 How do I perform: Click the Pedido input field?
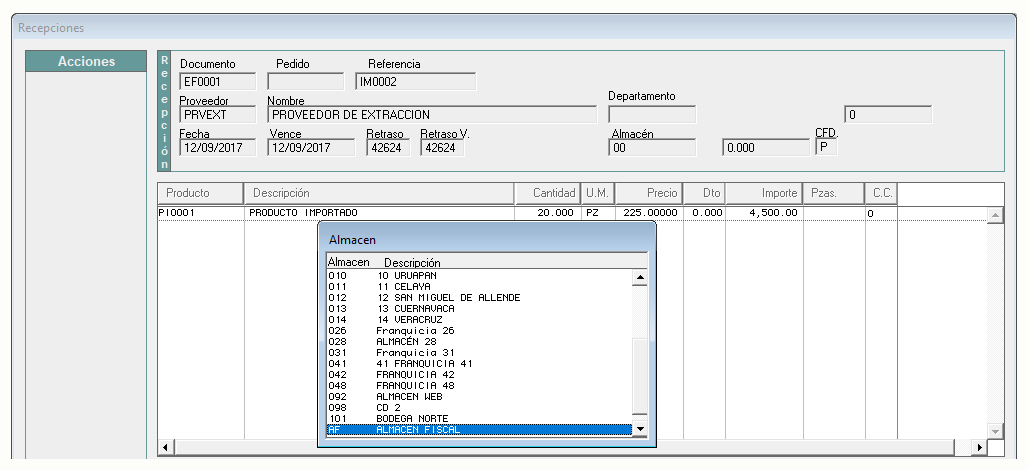click(x=306, y=82)
